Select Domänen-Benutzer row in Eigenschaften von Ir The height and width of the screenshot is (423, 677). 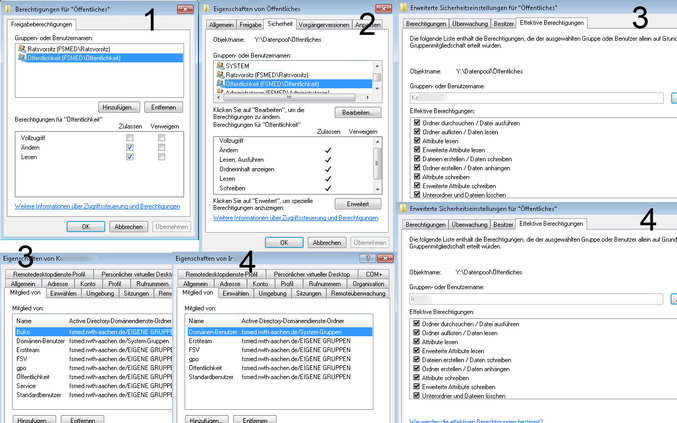(280, 331)
